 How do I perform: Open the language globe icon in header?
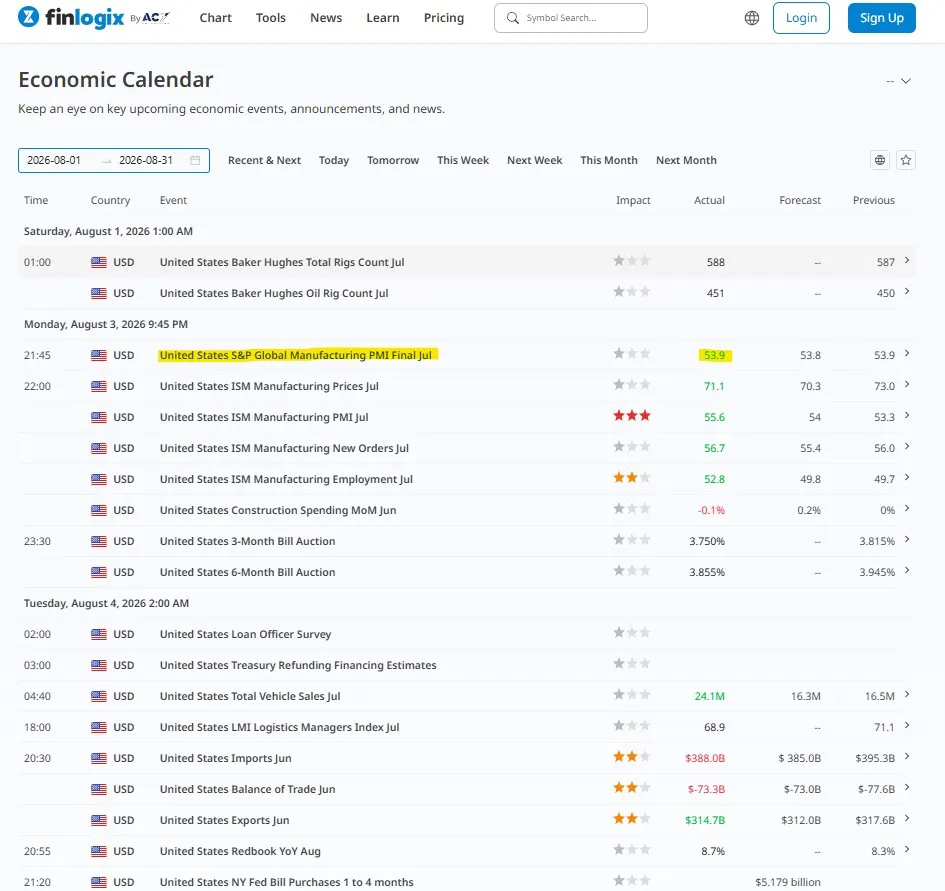click(752, 18)
